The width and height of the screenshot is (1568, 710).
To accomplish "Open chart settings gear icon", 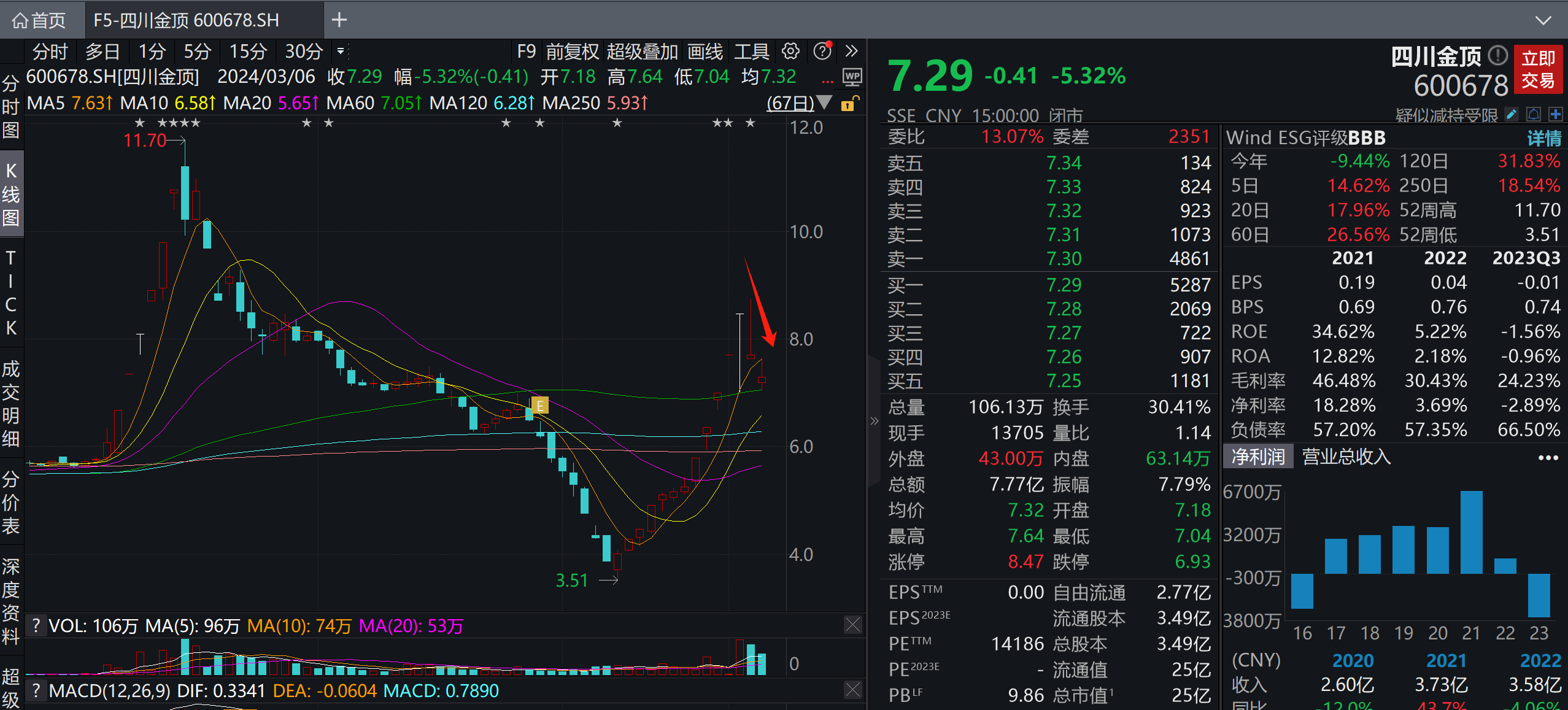I will click(790, 52).
